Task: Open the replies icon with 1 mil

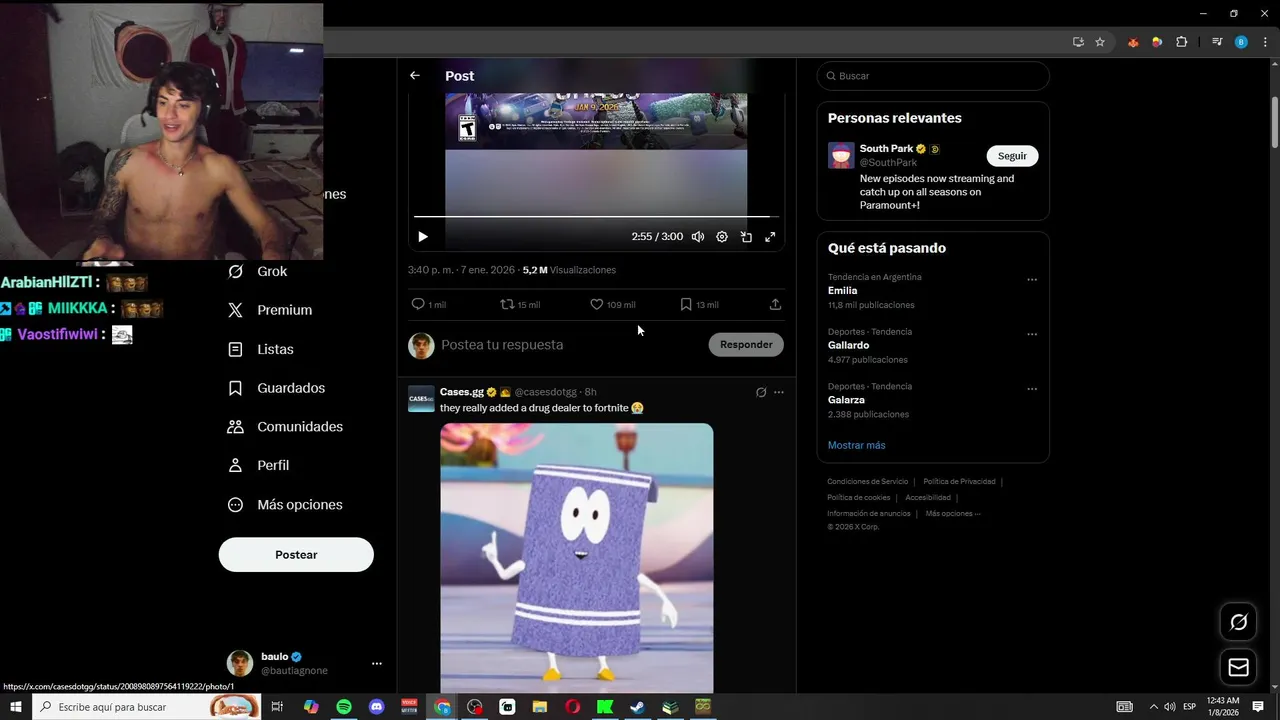Action: (x=428, y=305)
